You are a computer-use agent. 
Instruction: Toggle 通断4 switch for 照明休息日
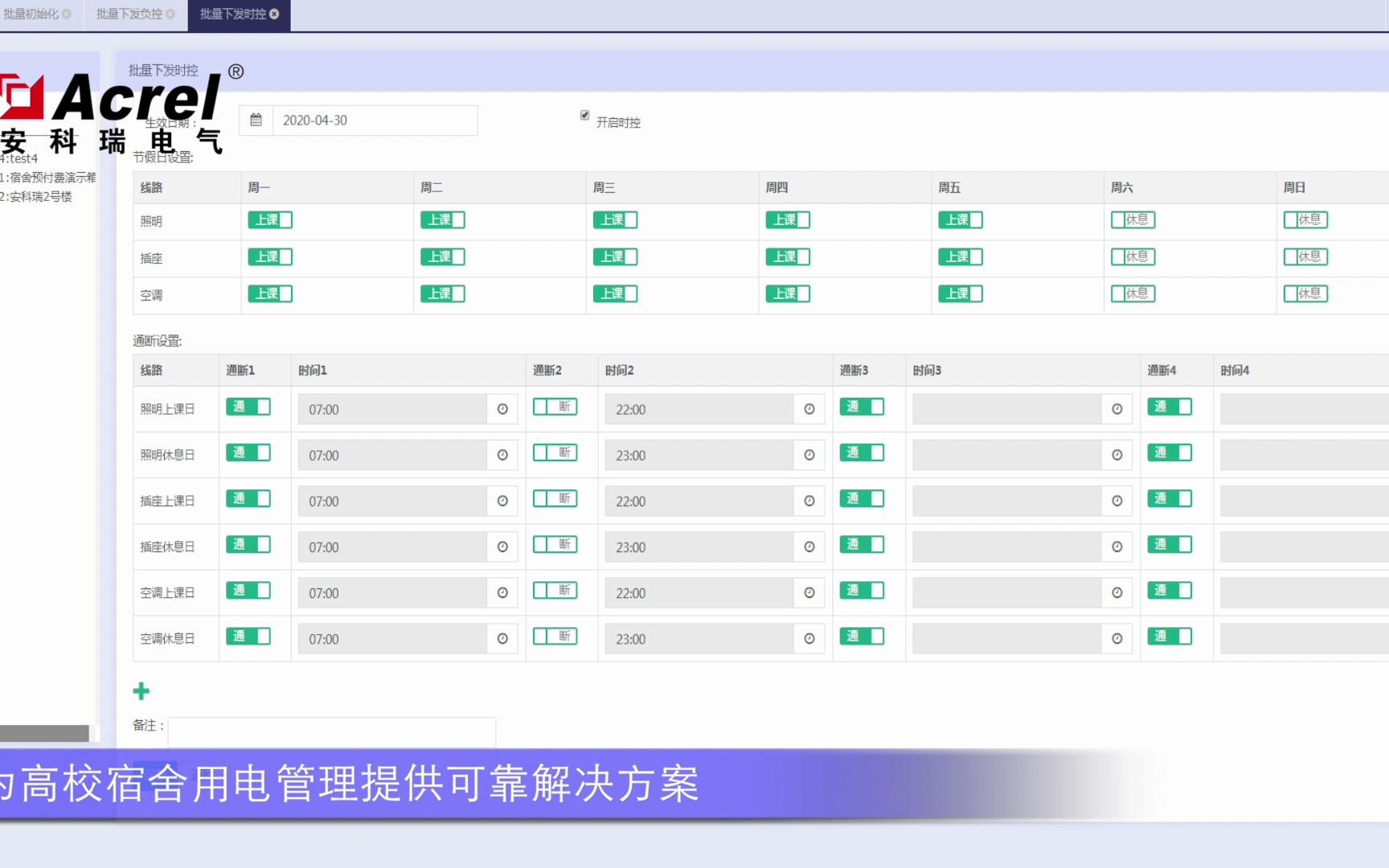(x=1170, y=452)
